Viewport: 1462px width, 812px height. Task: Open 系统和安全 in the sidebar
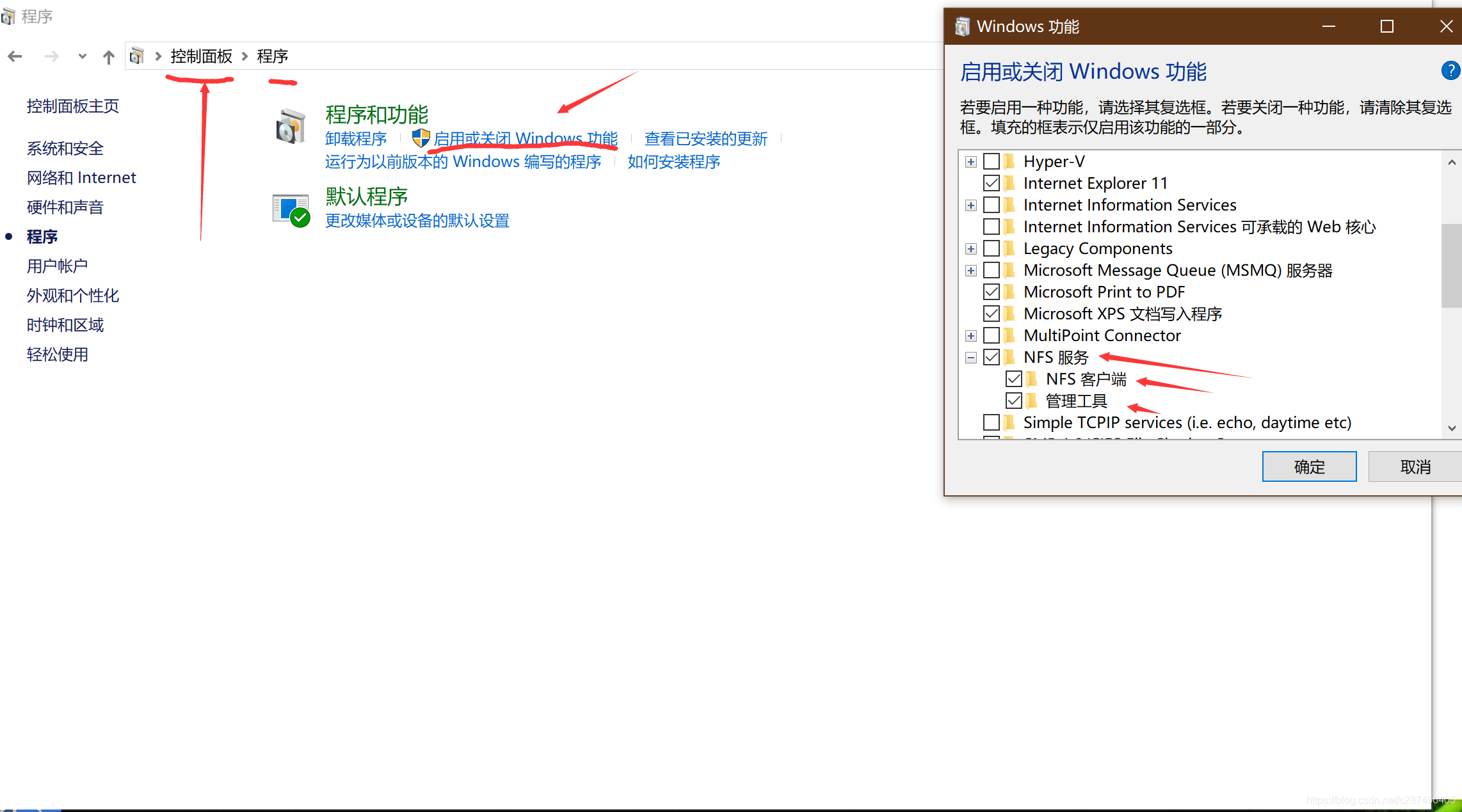[65, 148]
